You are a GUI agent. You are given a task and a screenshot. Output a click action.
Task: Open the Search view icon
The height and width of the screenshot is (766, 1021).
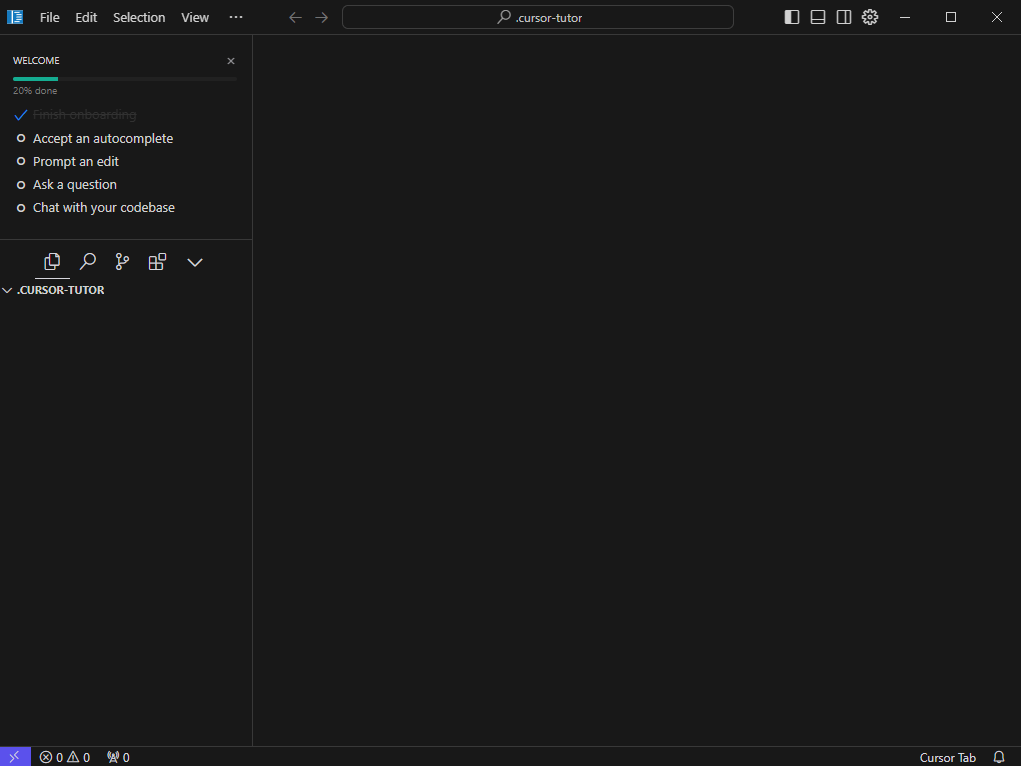(x=87, y=262)
